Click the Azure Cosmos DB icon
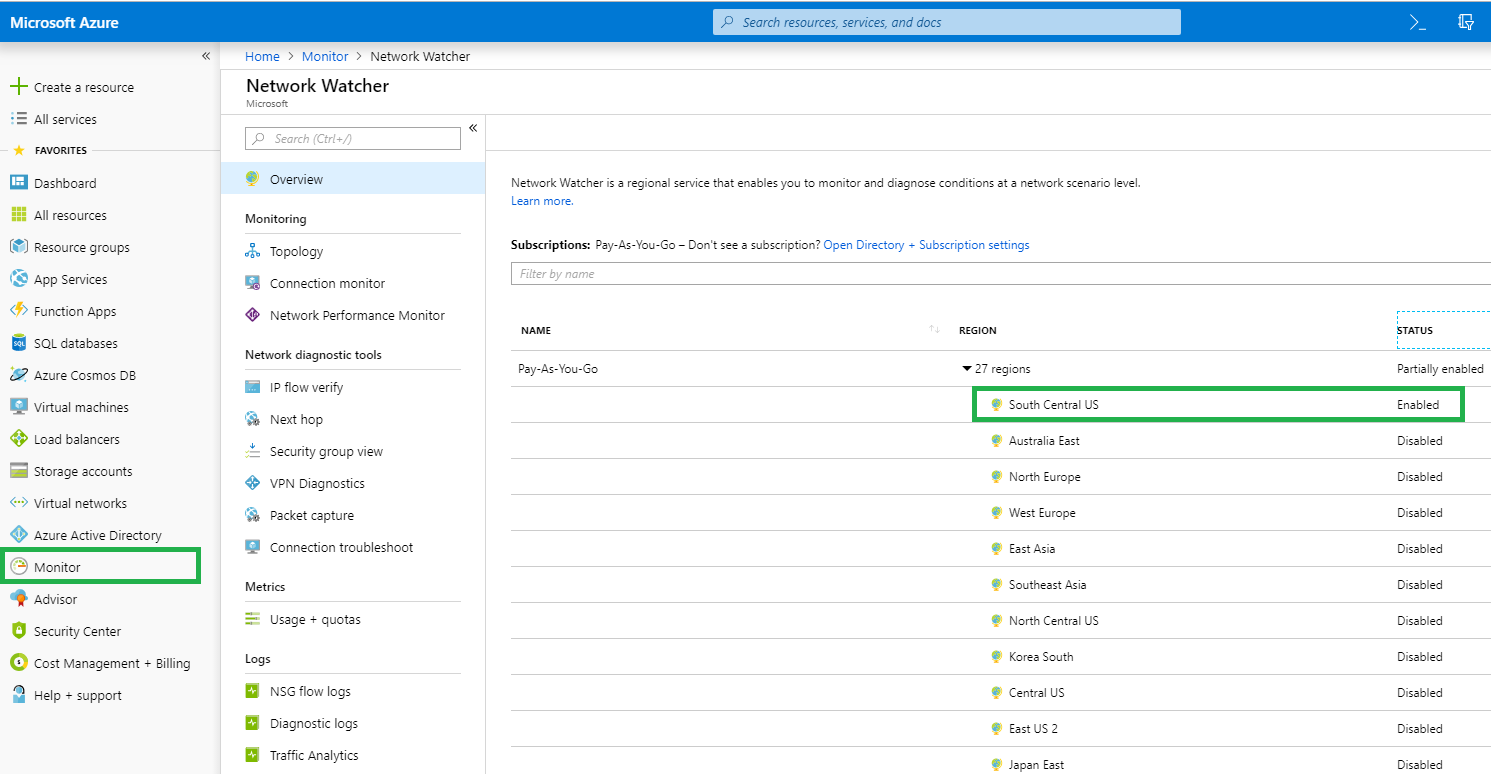1491x774 pixels. [18, 375]
